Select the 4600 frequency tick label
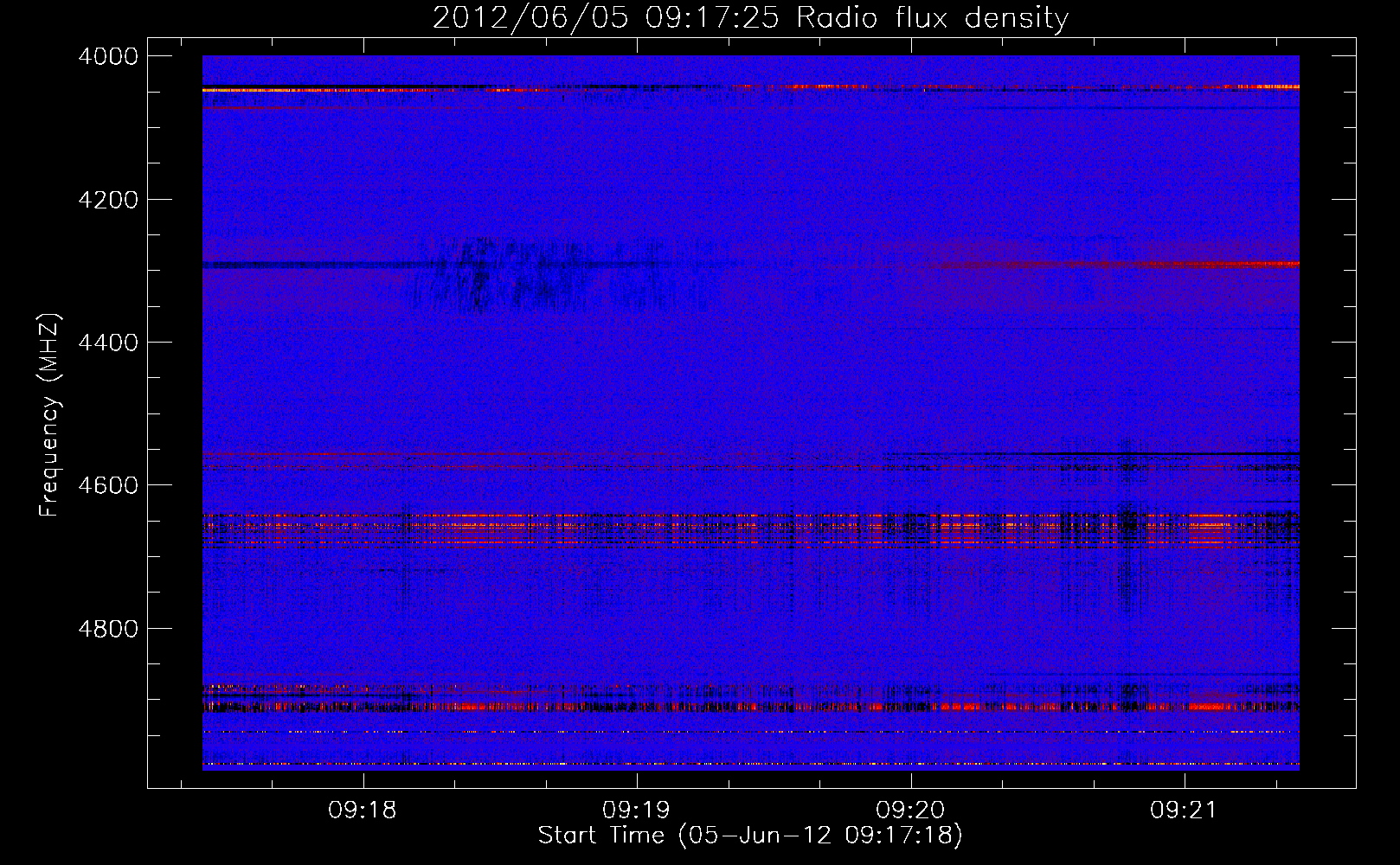This screenshot has width=1400, height=865. click(x=108, y=485)
